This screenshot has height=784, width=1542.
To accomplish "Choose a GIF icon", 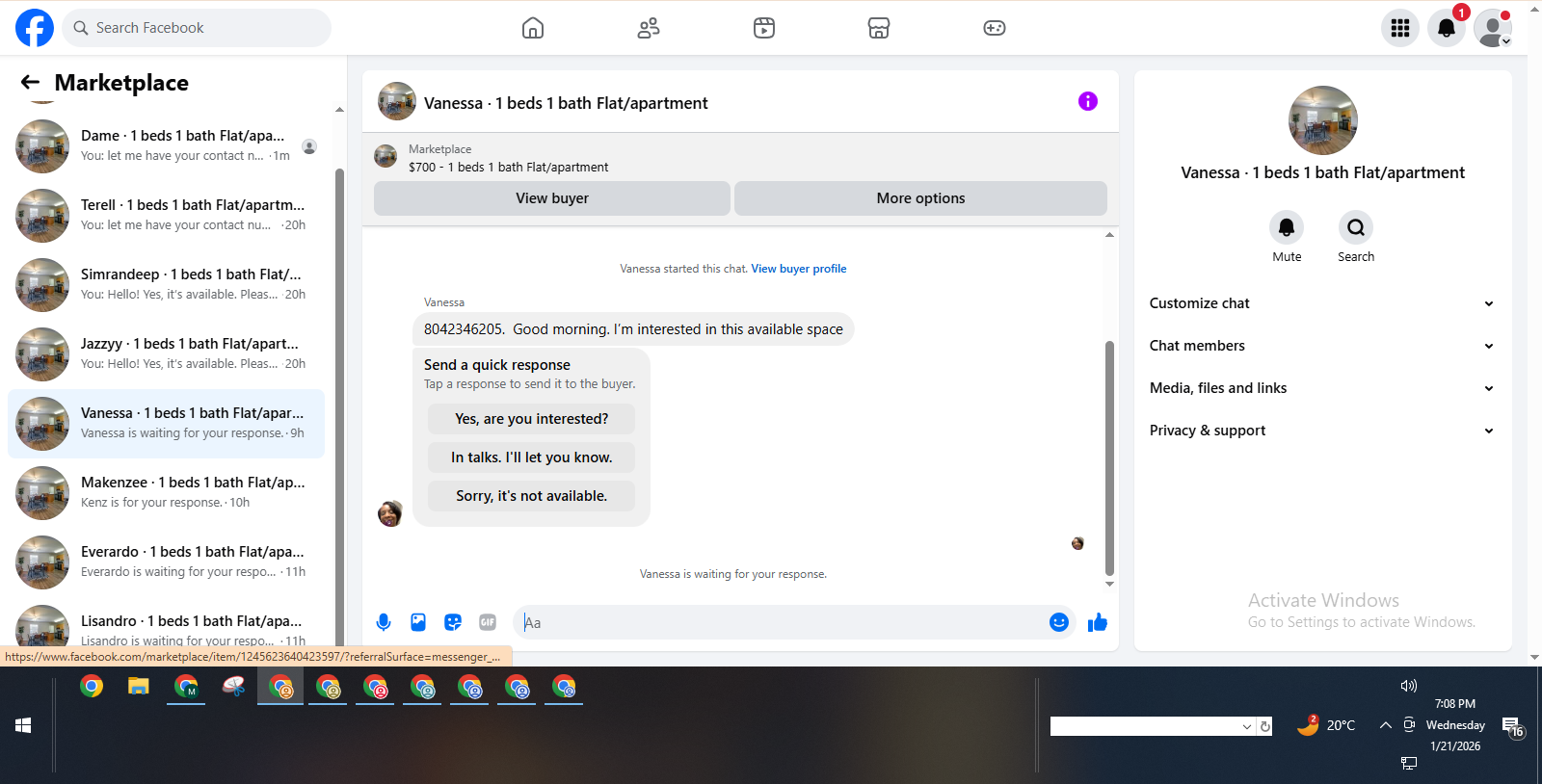I will coord(488,622).
